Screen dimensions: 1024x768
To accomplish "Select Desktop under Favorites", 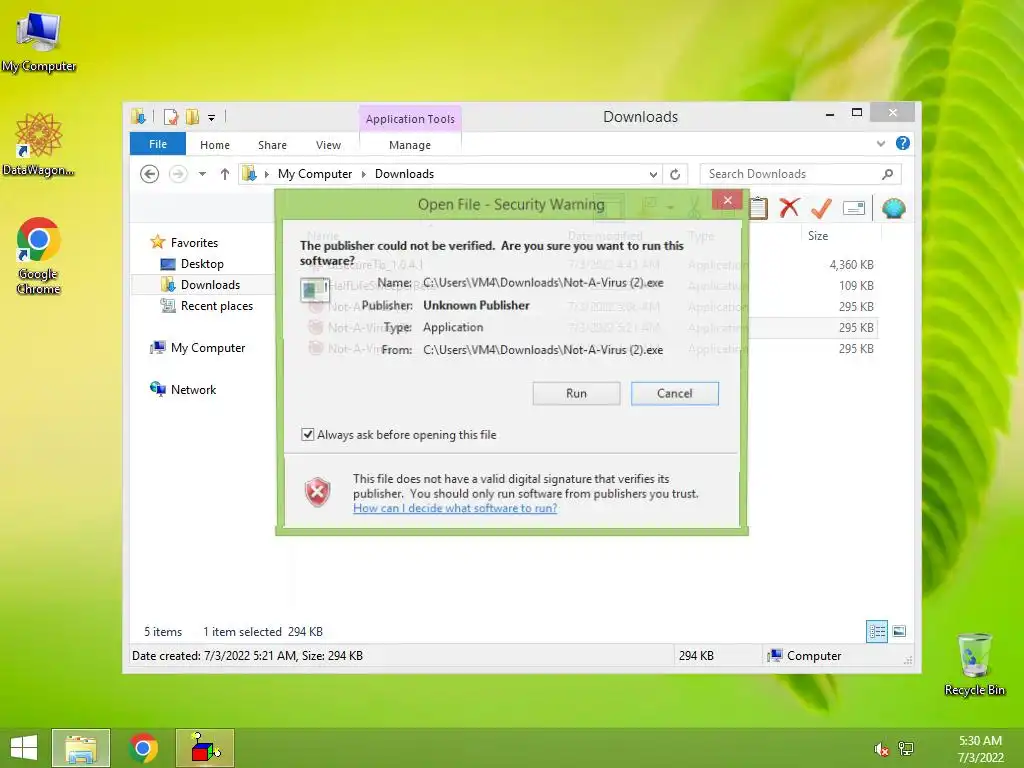I will (202, 264).
